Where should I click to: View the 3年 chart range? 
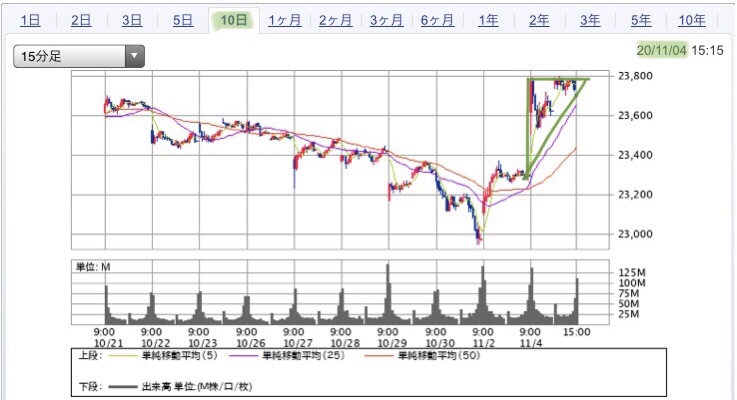(590, 20)
